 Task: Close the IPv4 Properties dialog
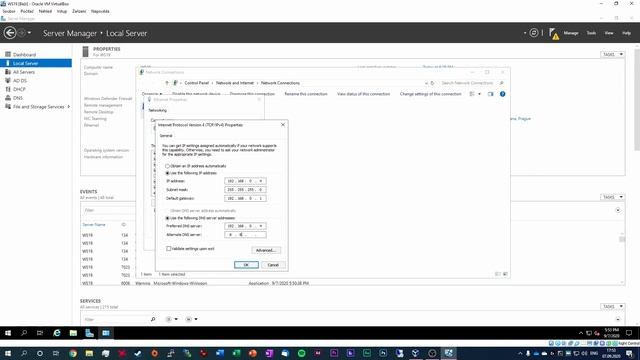(x=283, y=125)
